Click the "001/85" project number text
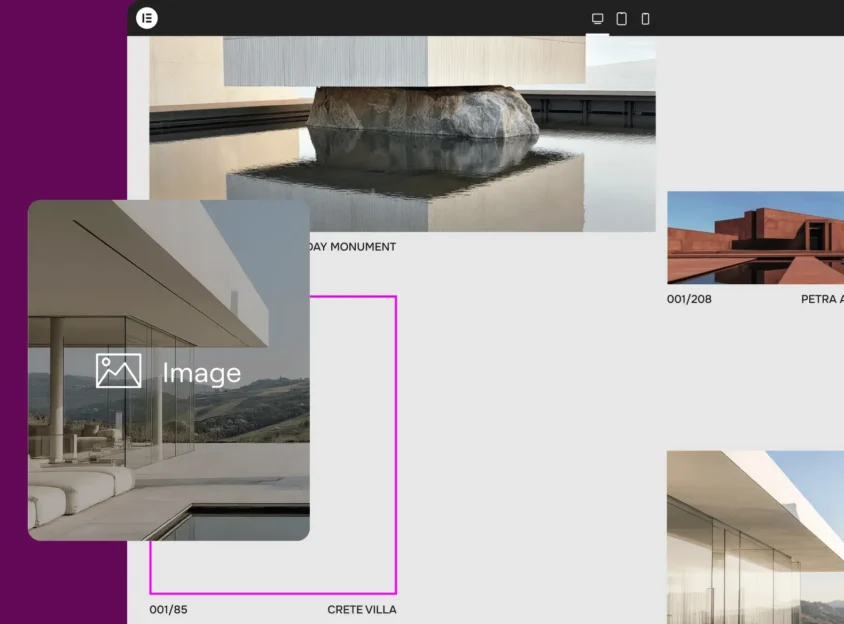Viewport: 844px width, 624px height. (x=168, y=610)
